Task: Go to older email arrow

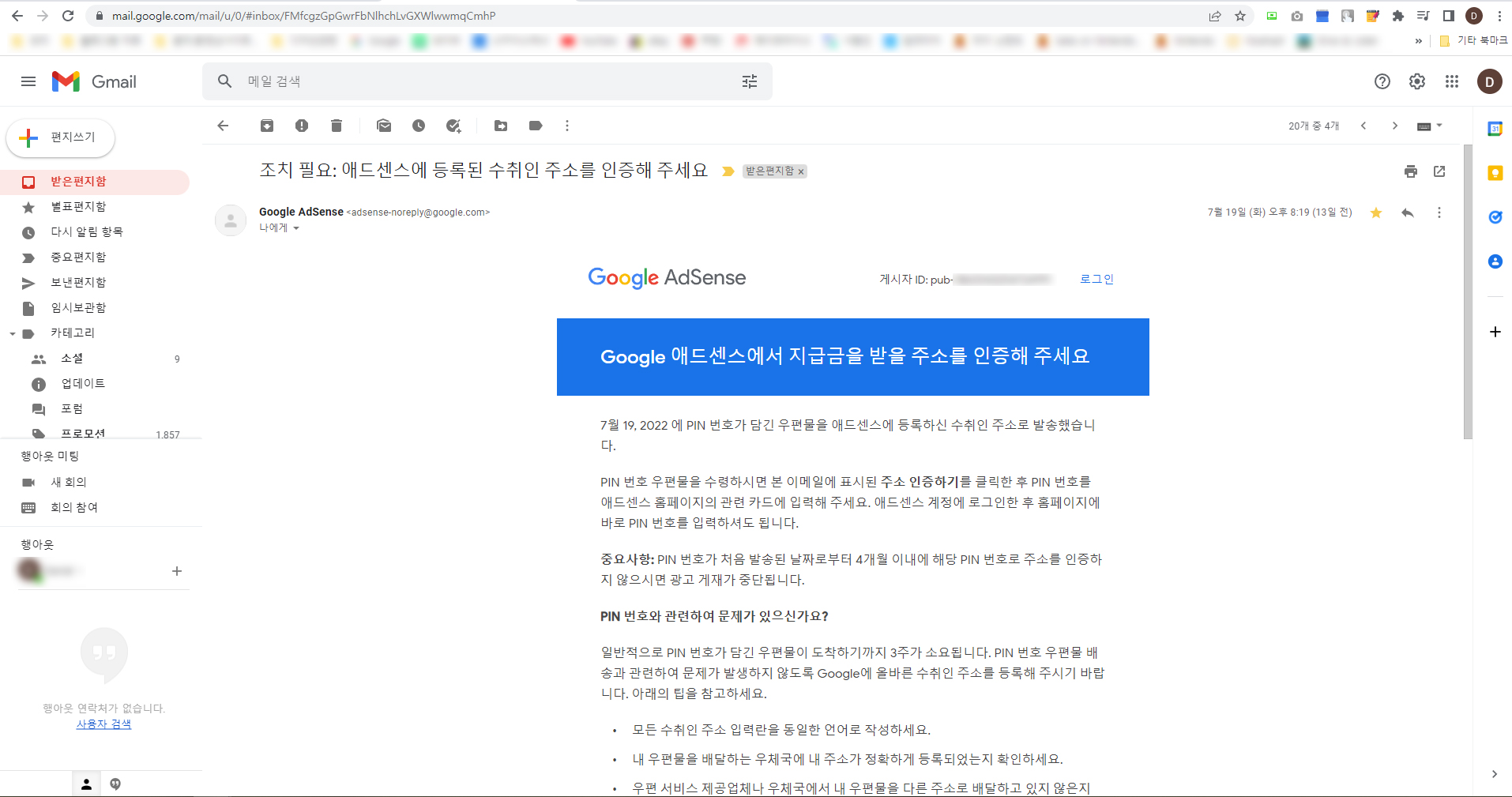Action: (1395, 126)
